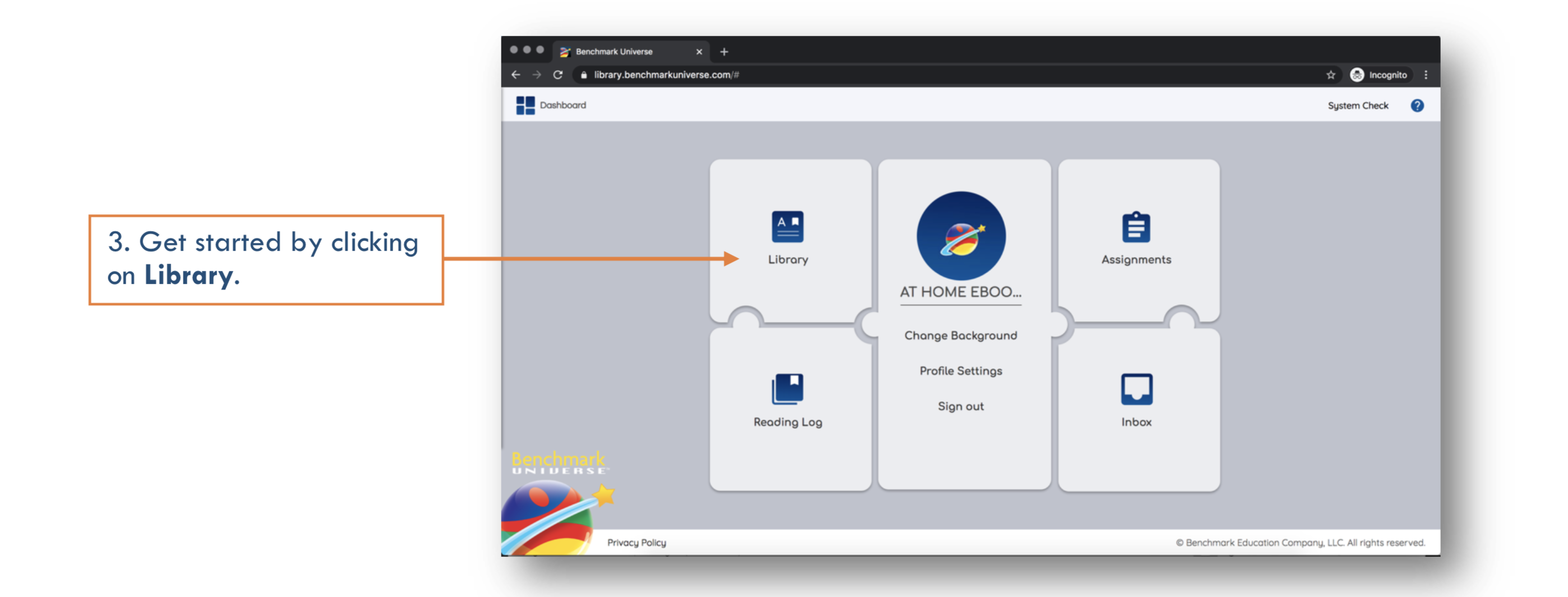Open the blue help question mark
The image size is (1568, 597).
[x=1417, y=105]
